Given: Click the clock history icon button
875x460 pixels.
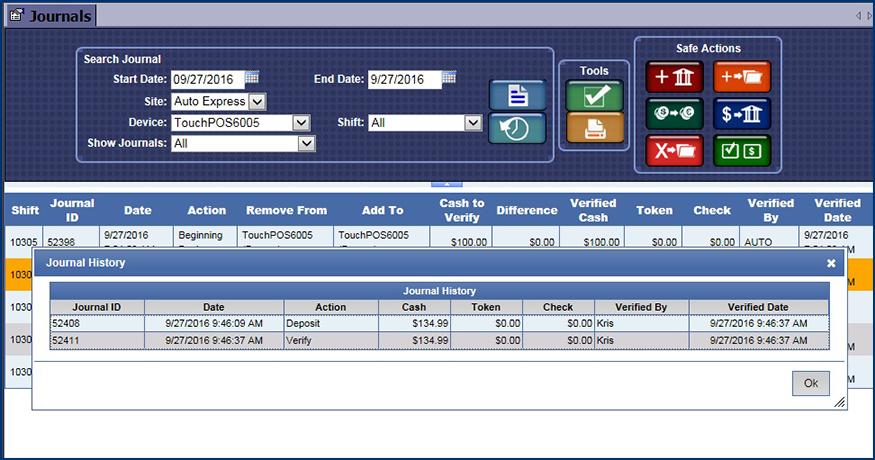Looking at the screenshot, I should tap(516, 129).
